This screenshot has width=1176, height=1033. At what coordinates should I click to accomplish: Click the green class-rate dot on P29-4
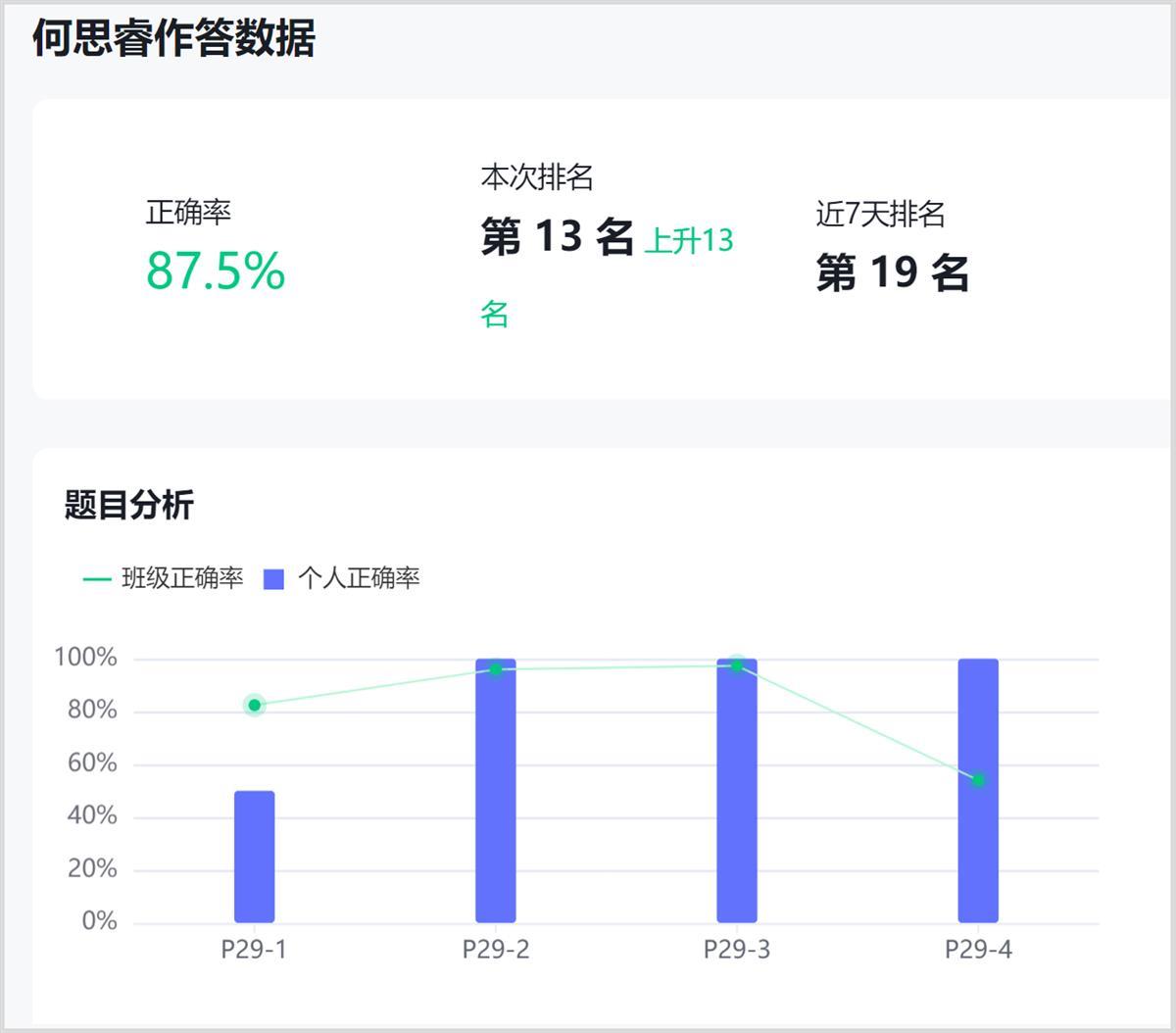[978, 780]
